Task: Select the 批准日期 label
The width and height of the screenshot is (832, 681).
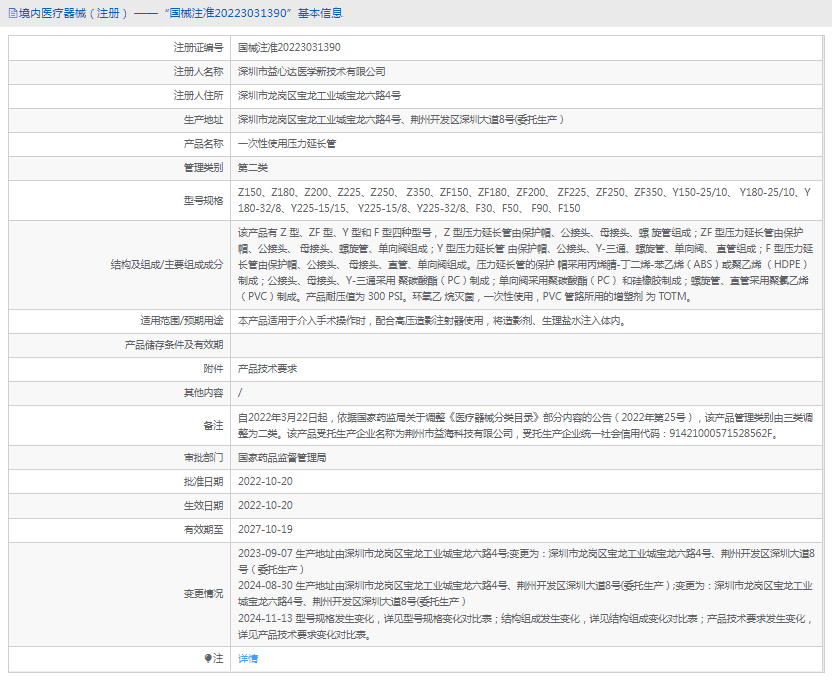Action: click(x=204, y=481)
